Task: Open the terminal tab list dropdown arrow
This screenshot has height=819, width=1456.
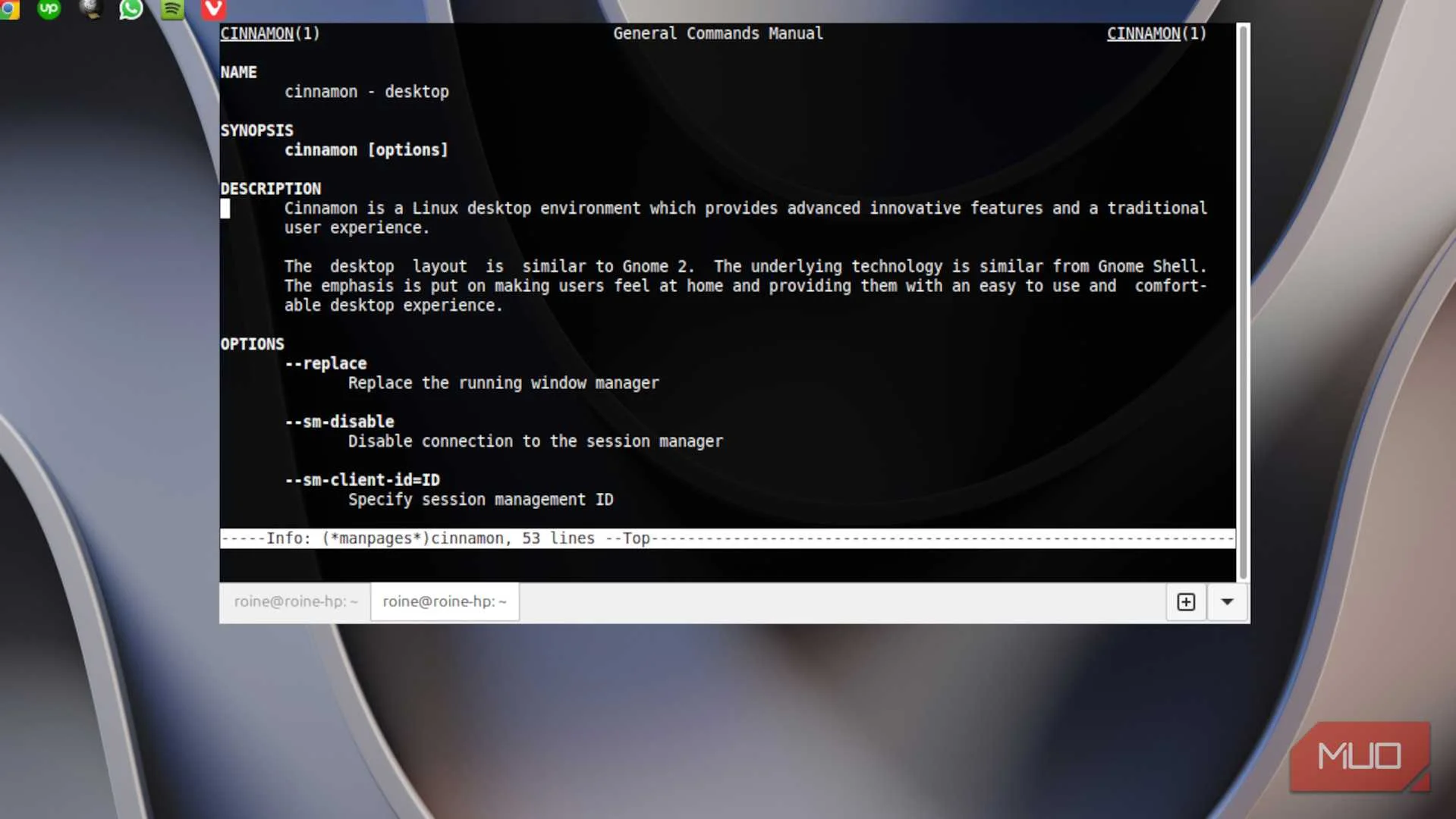Action: click(x=1226, y=602)
